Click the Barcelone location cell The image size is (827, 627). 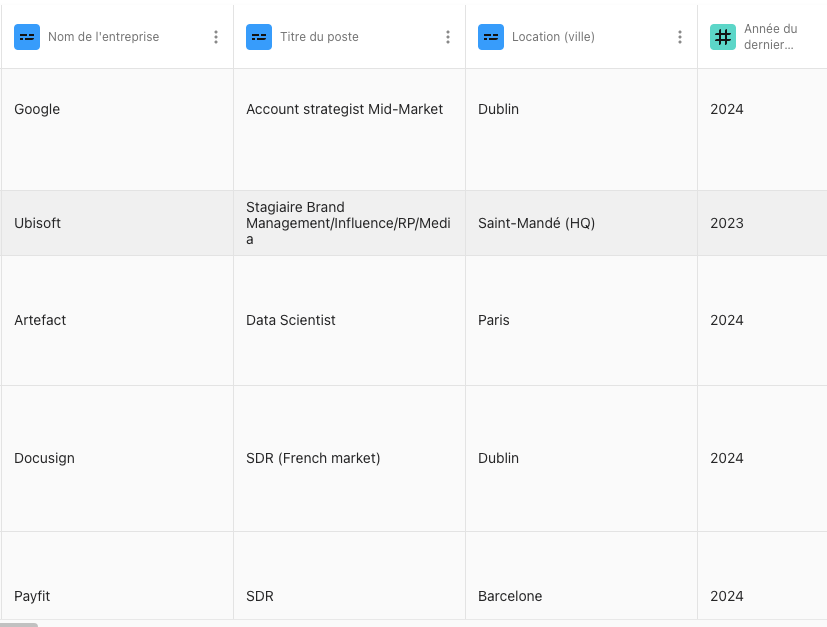510,596
